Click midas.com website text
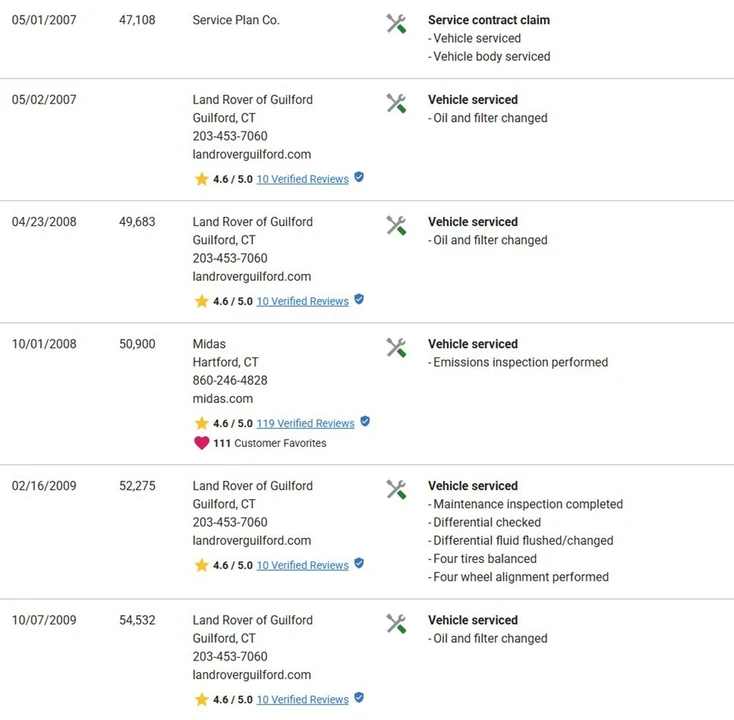Viewport: 734px width, 720px height. 223,399
